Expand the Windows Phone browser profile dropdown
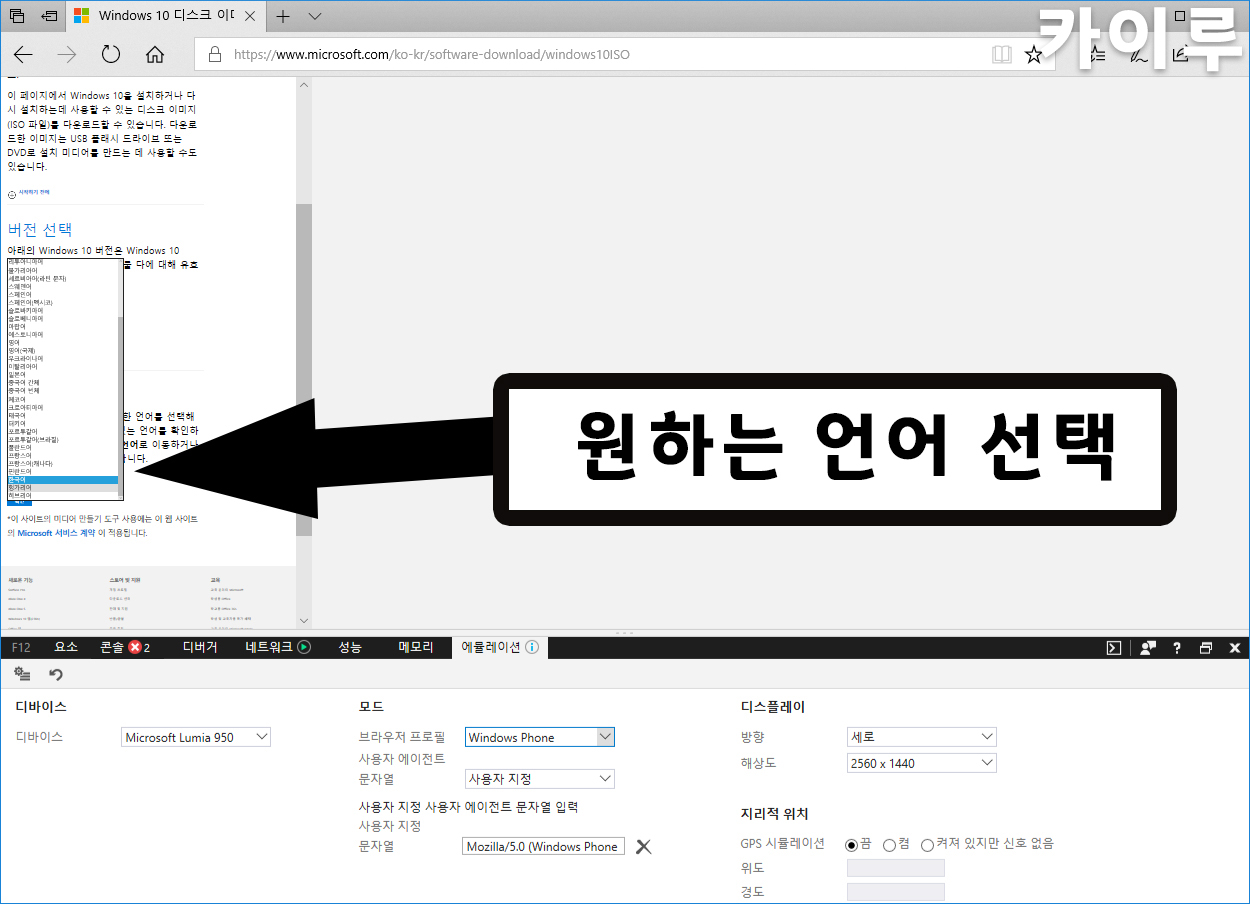This screenshot has width=1250, height=904. click(540, 737)
